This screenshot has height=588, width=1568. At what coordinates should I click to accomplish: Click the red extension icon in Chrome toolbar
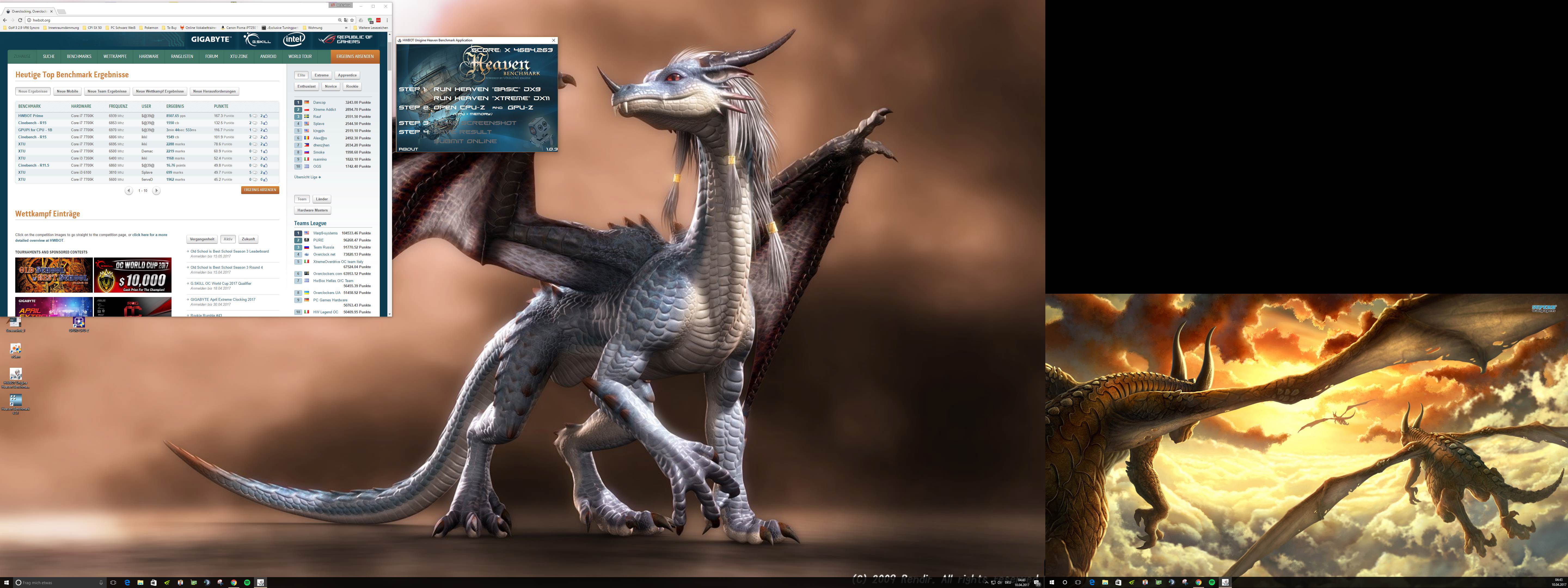tap(378, 20)
